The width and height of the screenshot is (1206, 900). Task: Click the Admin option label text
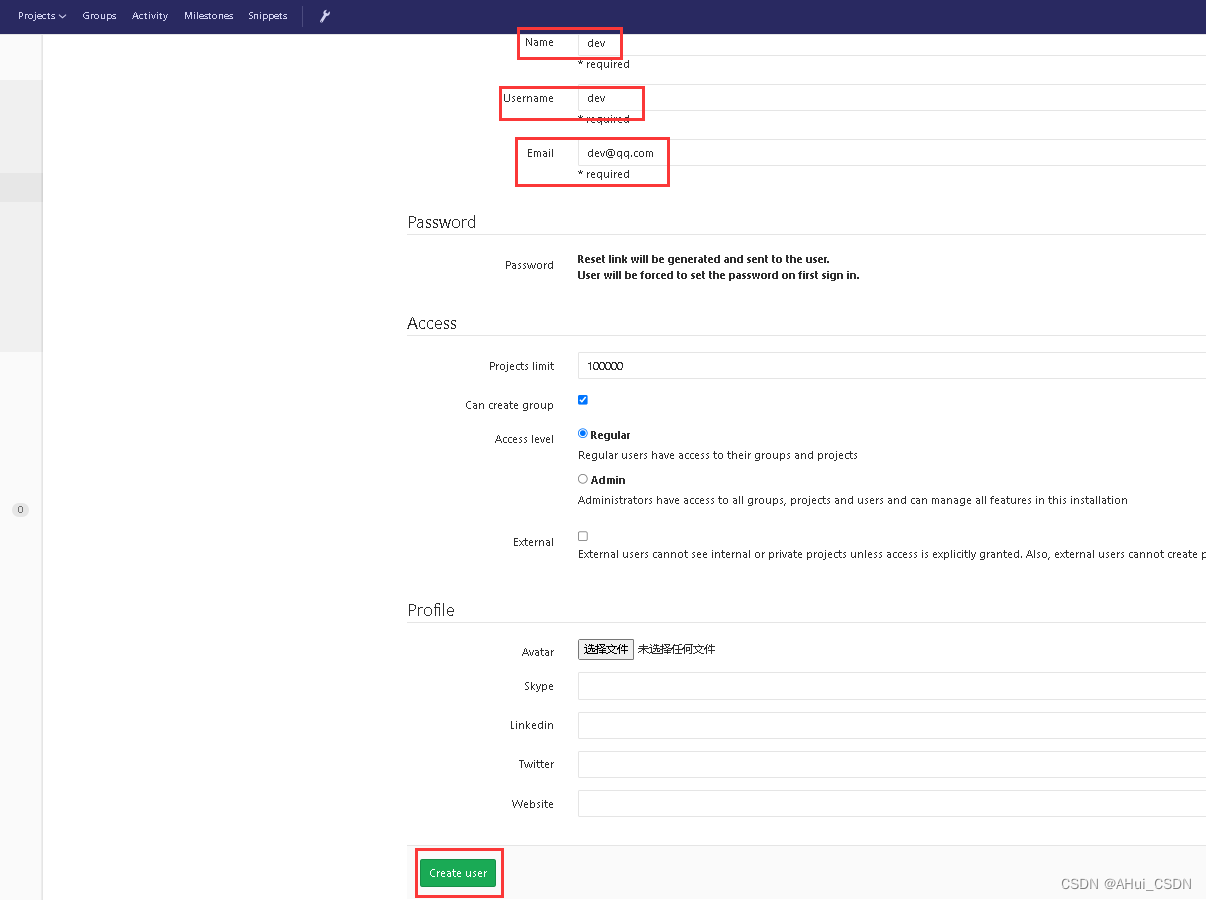tap(608, 480)
